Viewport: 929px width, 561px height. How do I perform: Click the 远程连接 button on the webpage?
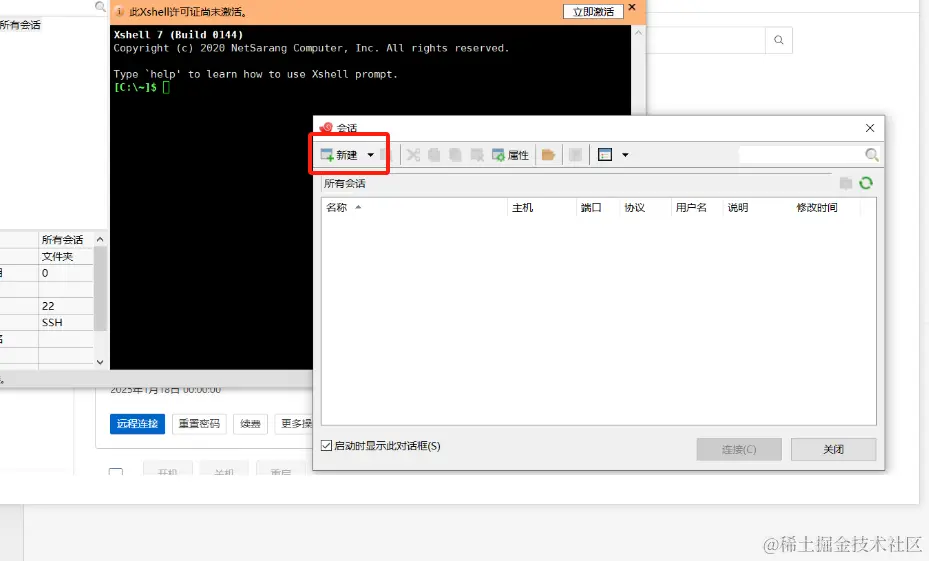pos(137,424)
